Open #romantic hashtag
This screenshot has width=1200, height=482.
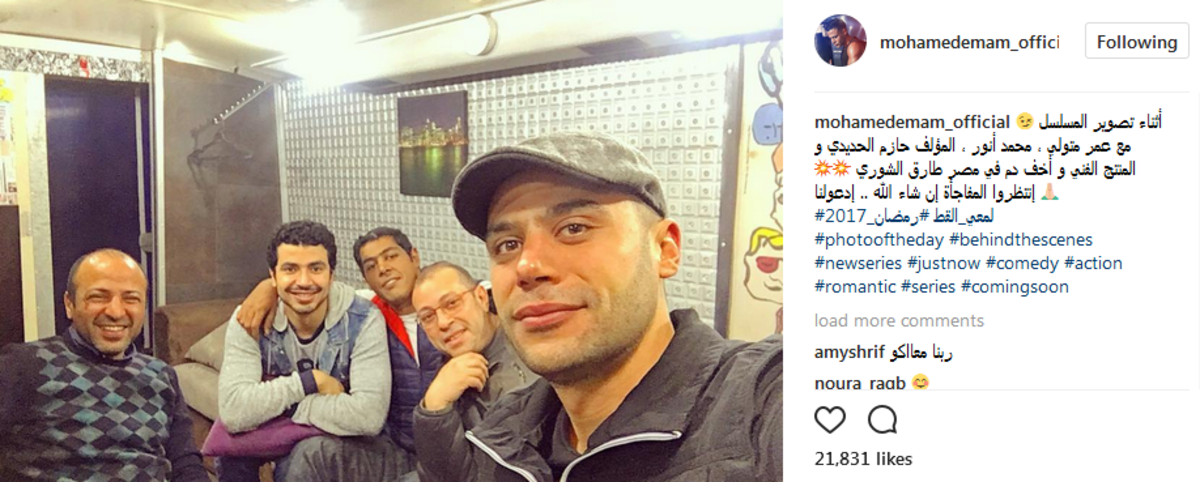(855, 287)
